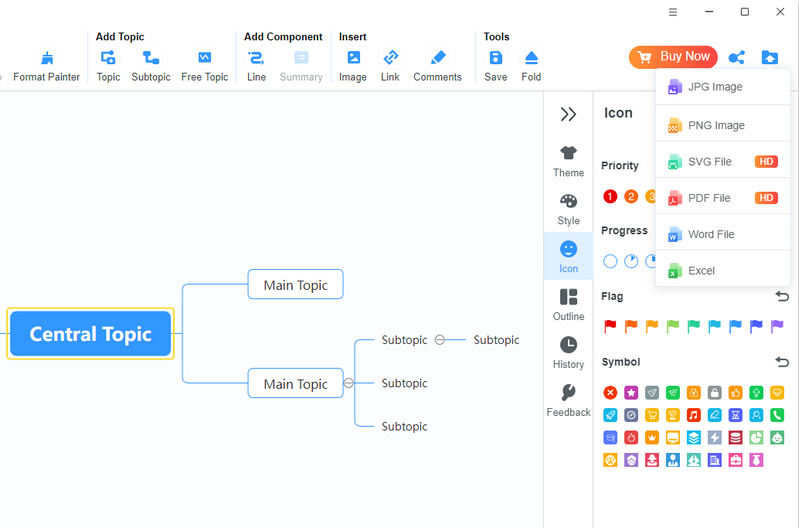Viewport: 799px width, 528px height.
Task: Click the Fold tool
Action: [531, 66]
